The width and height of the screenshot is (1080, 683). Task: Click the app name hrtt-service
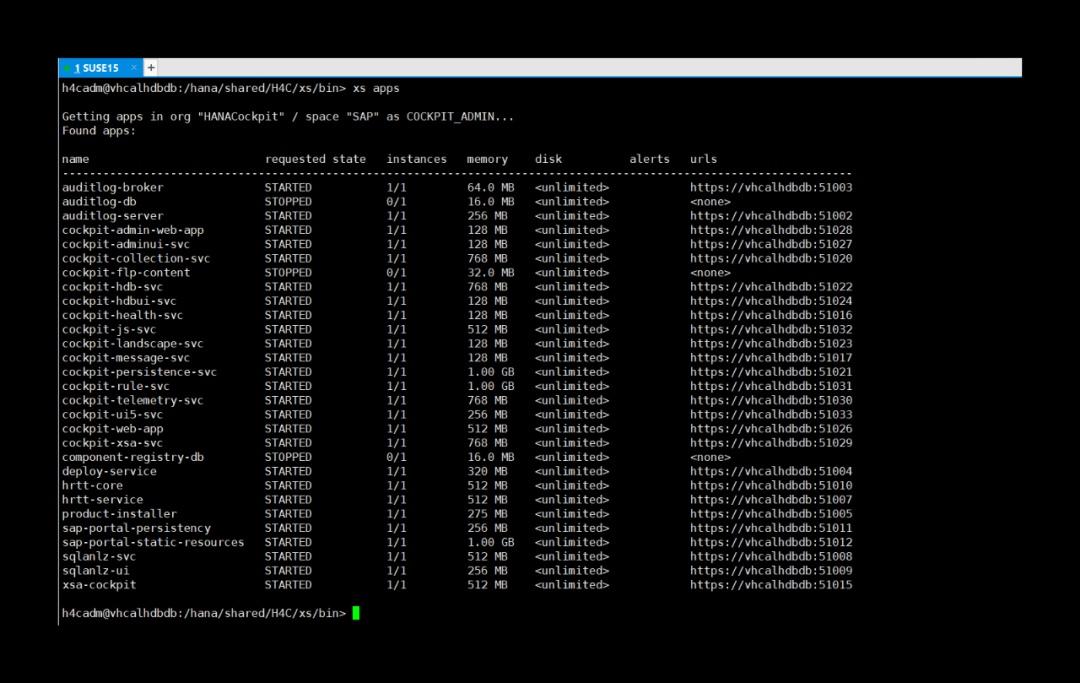[103, 499]
